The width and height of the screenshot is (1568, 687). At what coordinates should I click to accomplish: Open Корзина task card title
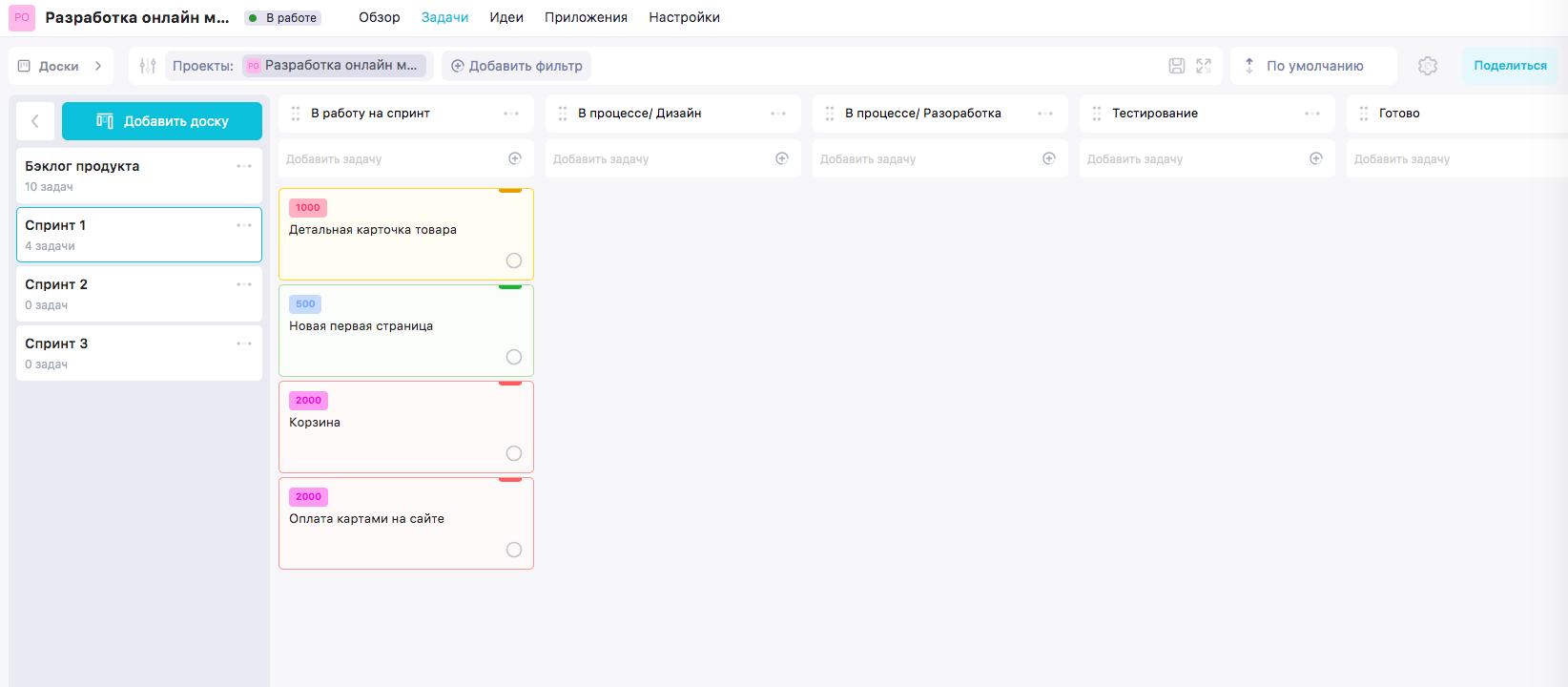click(315, 423)
